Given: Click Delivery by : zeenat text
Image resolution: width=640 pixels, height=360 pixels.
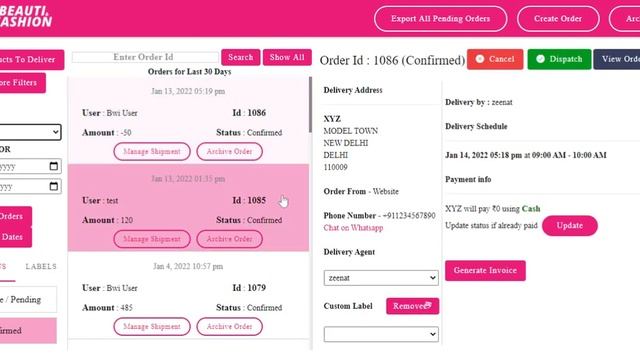Looking at the screenshot, I should coord(478,102).
